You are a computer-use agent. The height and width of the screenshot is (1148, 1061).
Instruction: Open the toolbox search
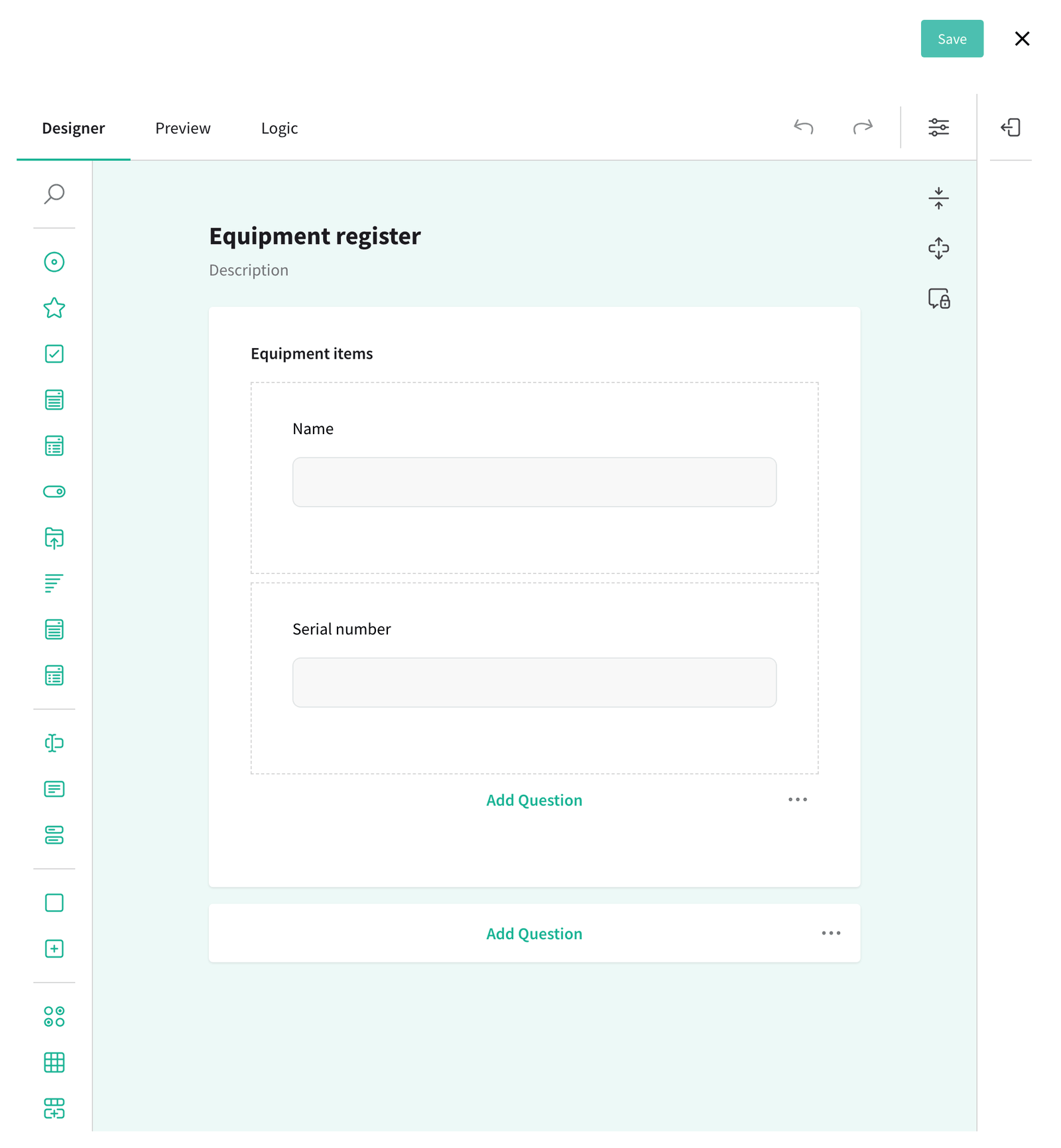coord(54,194)
